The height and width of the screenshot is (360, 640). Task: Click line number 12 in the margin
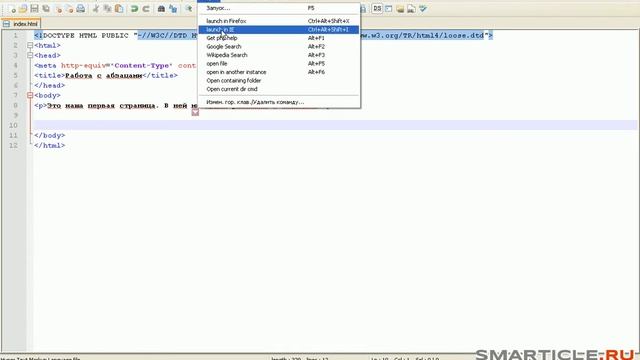tap(13, 145)
